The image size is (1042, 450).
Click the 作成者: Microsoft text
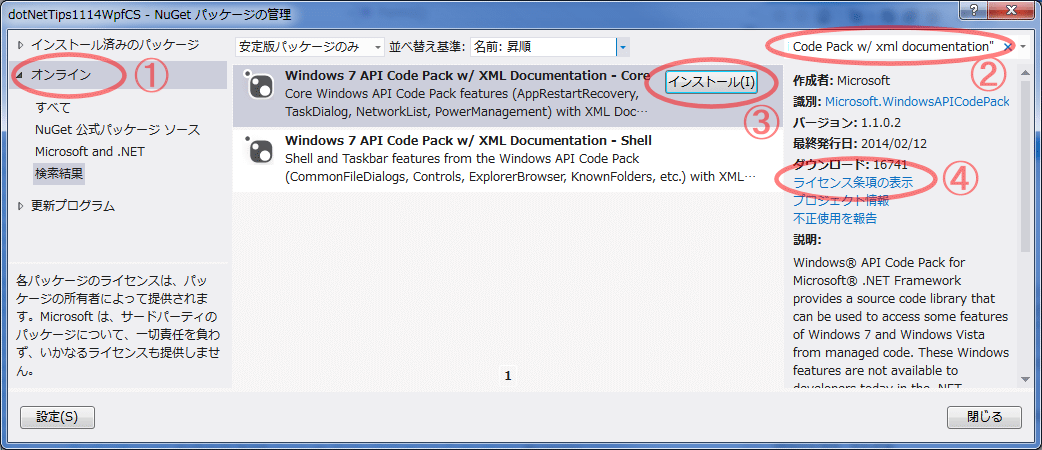coord(841,80)
